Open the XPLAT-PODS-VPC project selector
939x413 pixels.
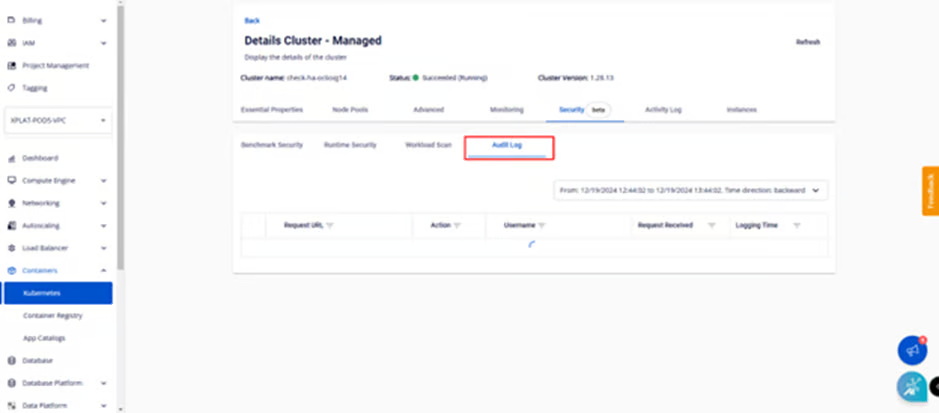[58, 120]
